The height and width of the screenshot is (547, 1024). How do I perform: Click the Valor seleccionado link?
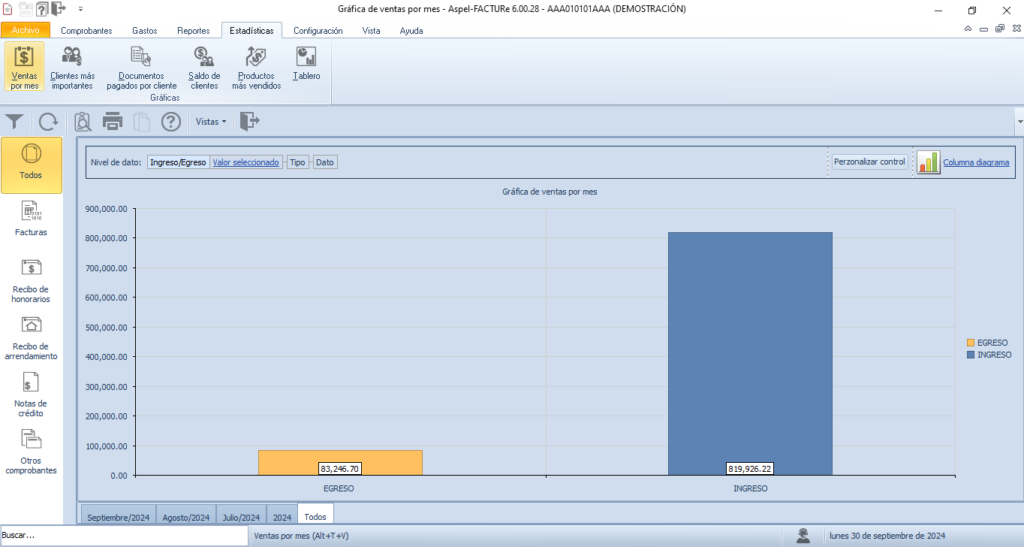click(246, 162)
